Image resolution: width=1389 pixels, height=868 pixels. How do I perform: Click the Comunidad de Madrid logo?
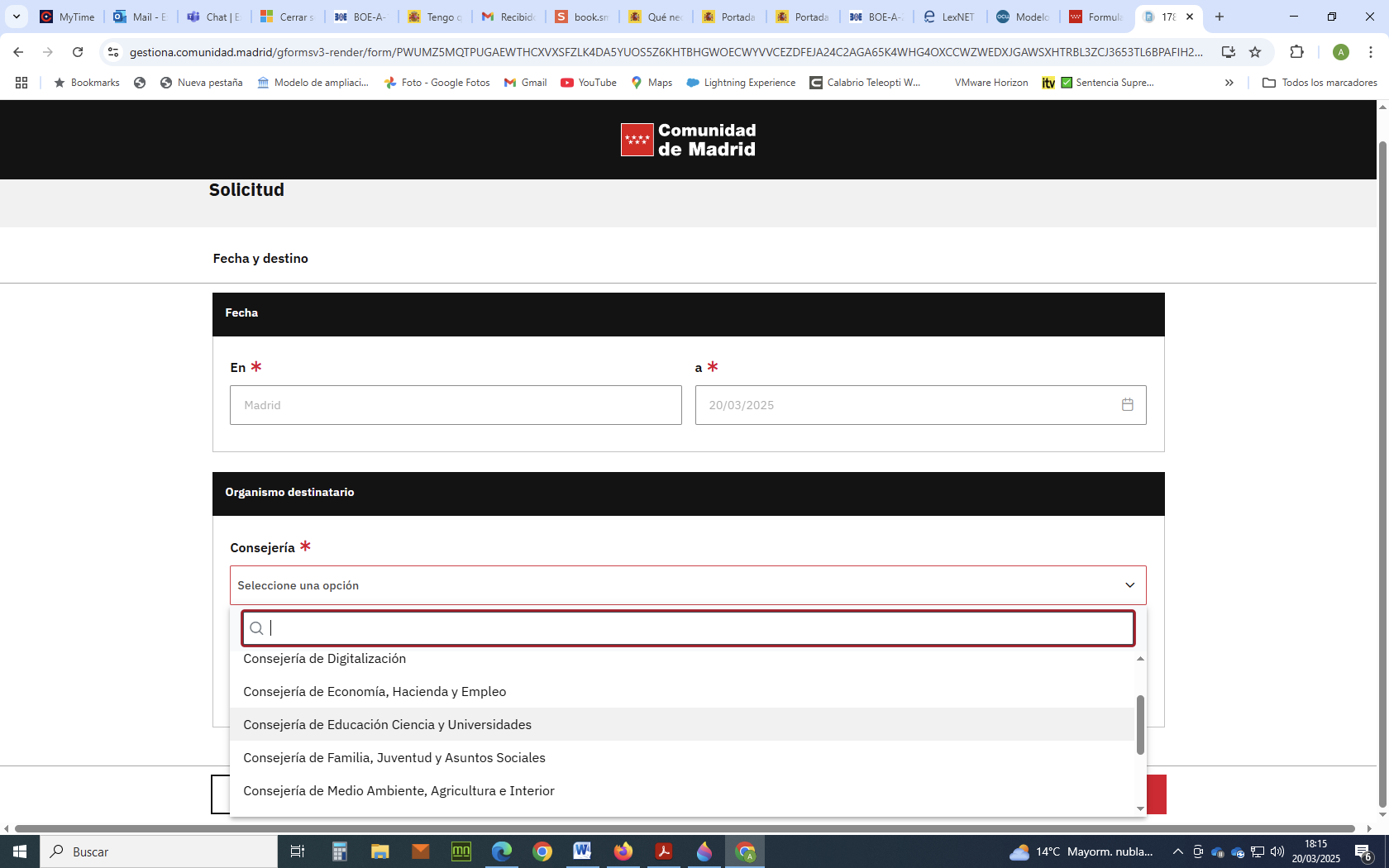(x=688, y=140)
